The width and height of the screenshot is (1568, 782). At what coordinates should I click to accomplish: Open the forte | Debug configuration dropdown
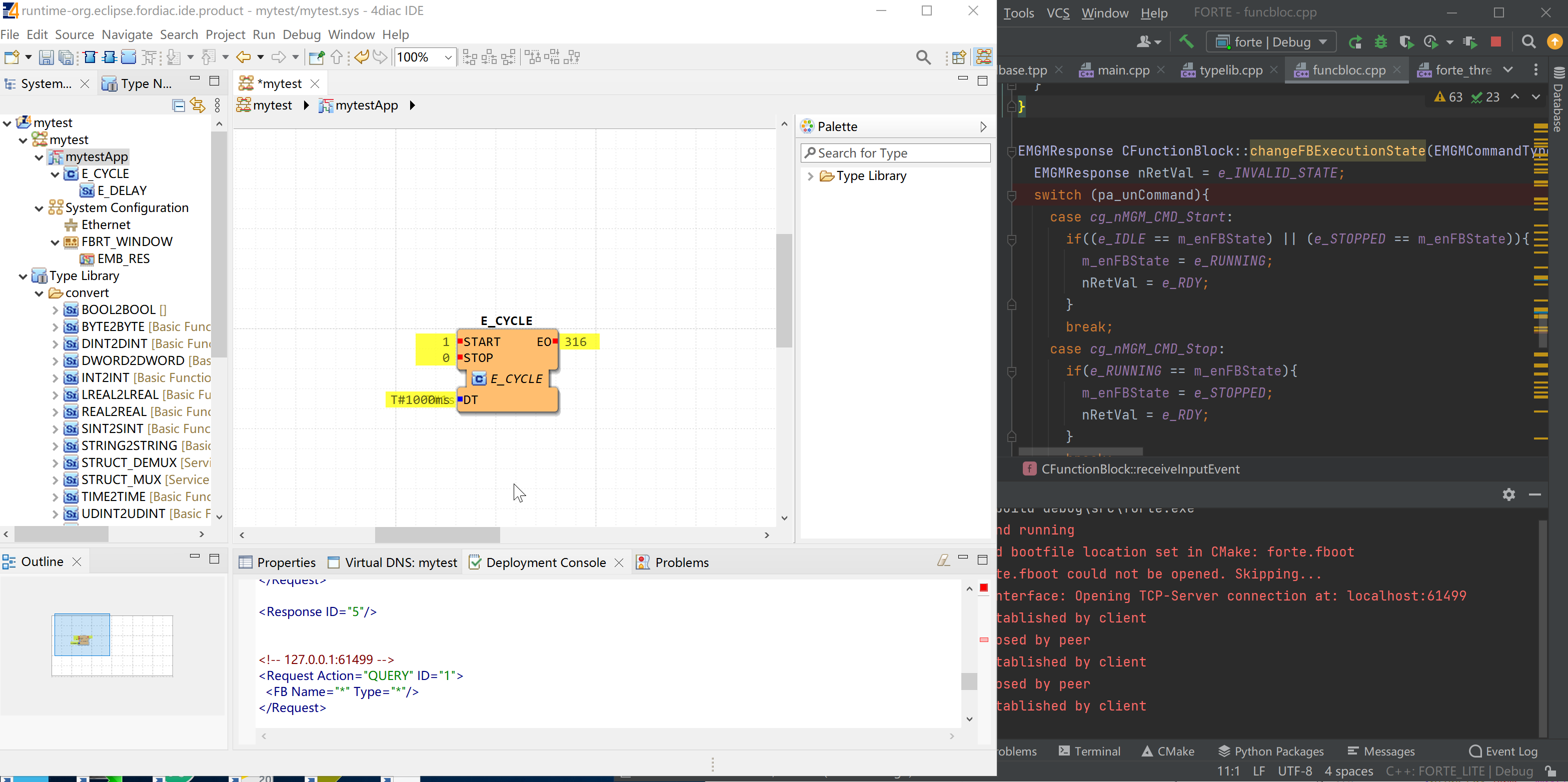point(1271,42)
